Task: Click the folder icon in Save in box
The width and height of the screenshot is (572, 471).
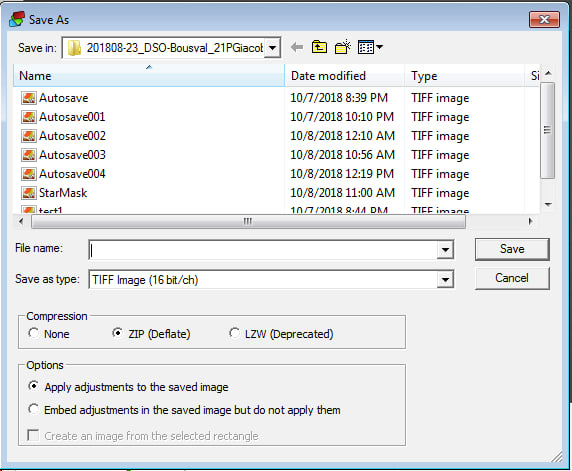Action: 74,48
